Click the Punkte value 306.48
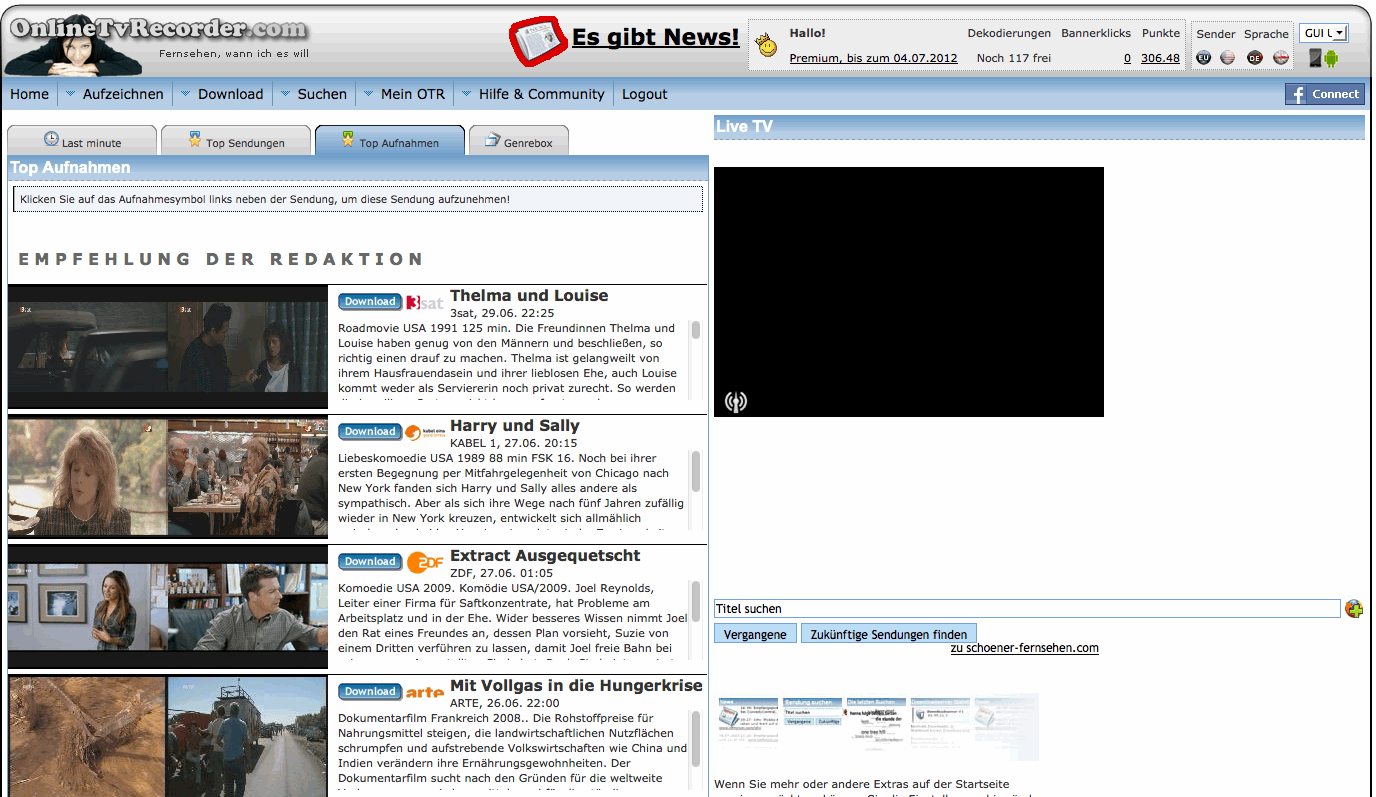 (1160, 58)
